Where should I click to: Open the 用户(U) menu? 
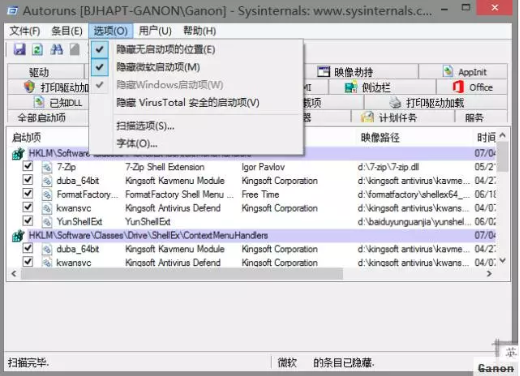pyautogui.click(x=155, y=31)
